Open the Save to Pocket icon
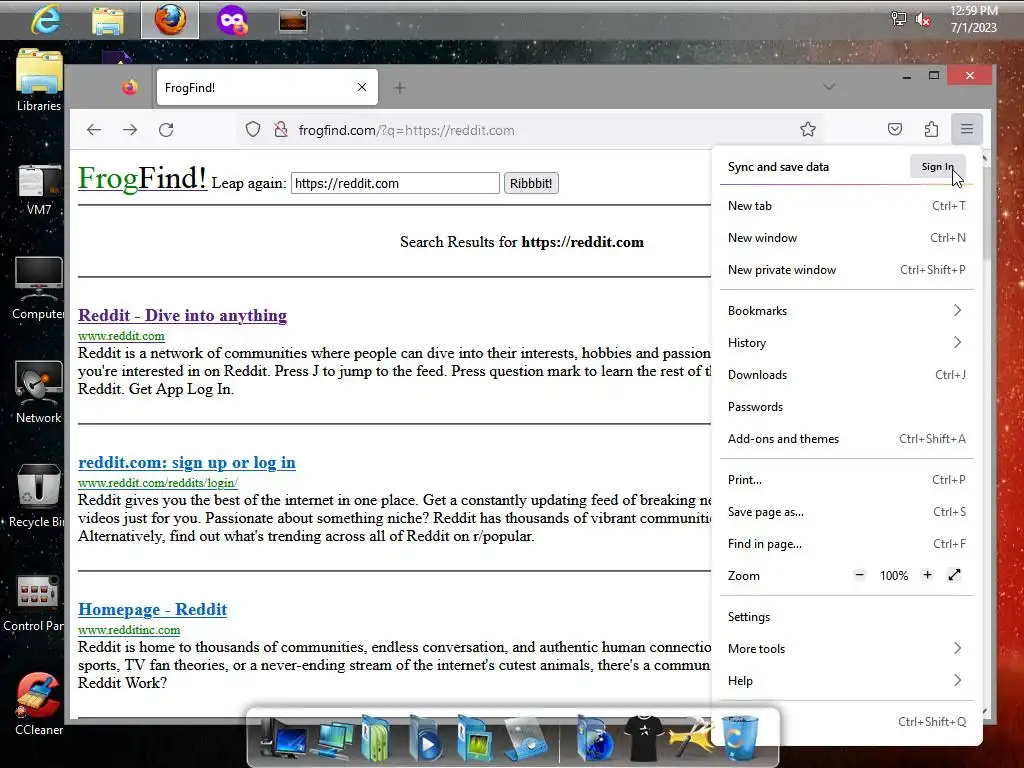The height and width of the screenshot is (768, 1024). click(x=895, y=129)
